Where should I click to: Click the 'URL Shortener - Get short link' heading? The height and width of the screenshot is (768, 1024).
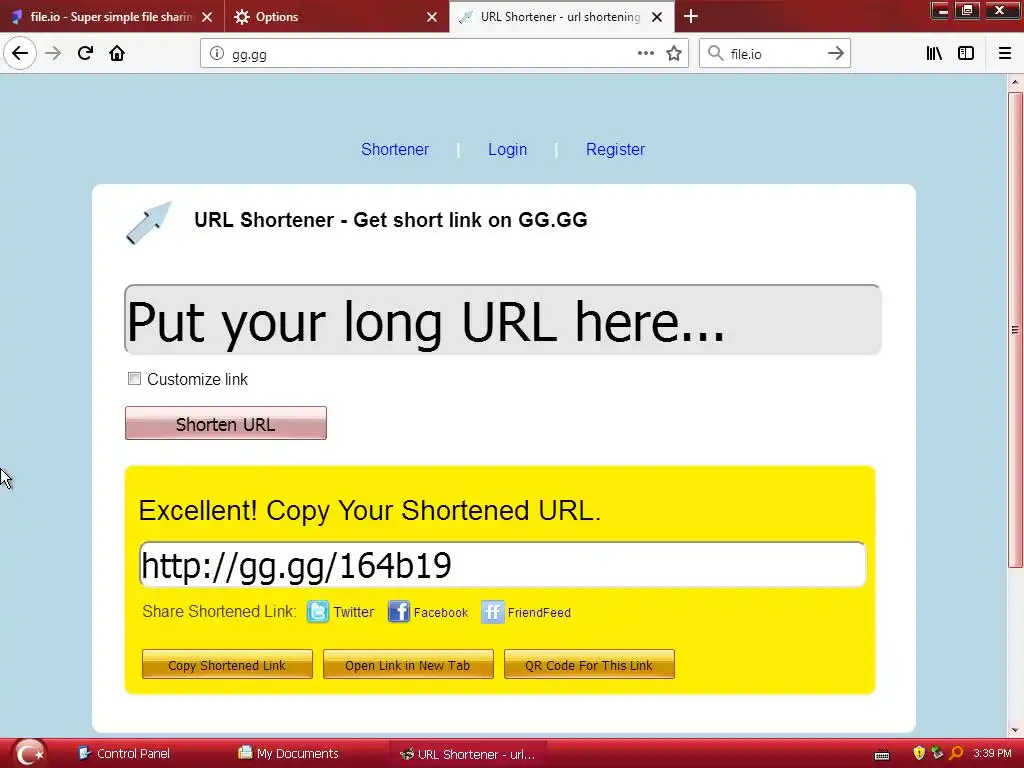click(x=391, y=220)
